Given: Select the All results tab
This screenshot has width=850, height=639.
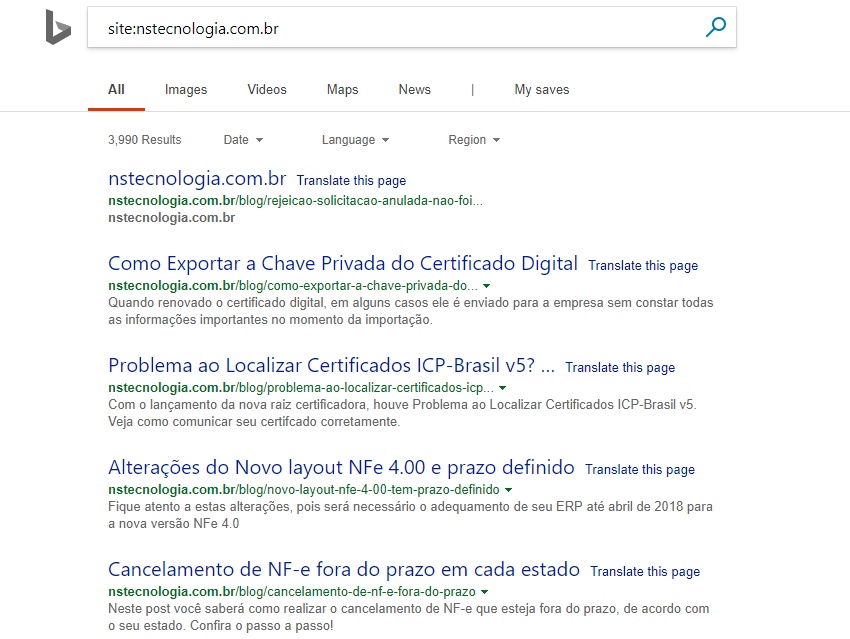Looking at the screenshot, I should 117,89.
